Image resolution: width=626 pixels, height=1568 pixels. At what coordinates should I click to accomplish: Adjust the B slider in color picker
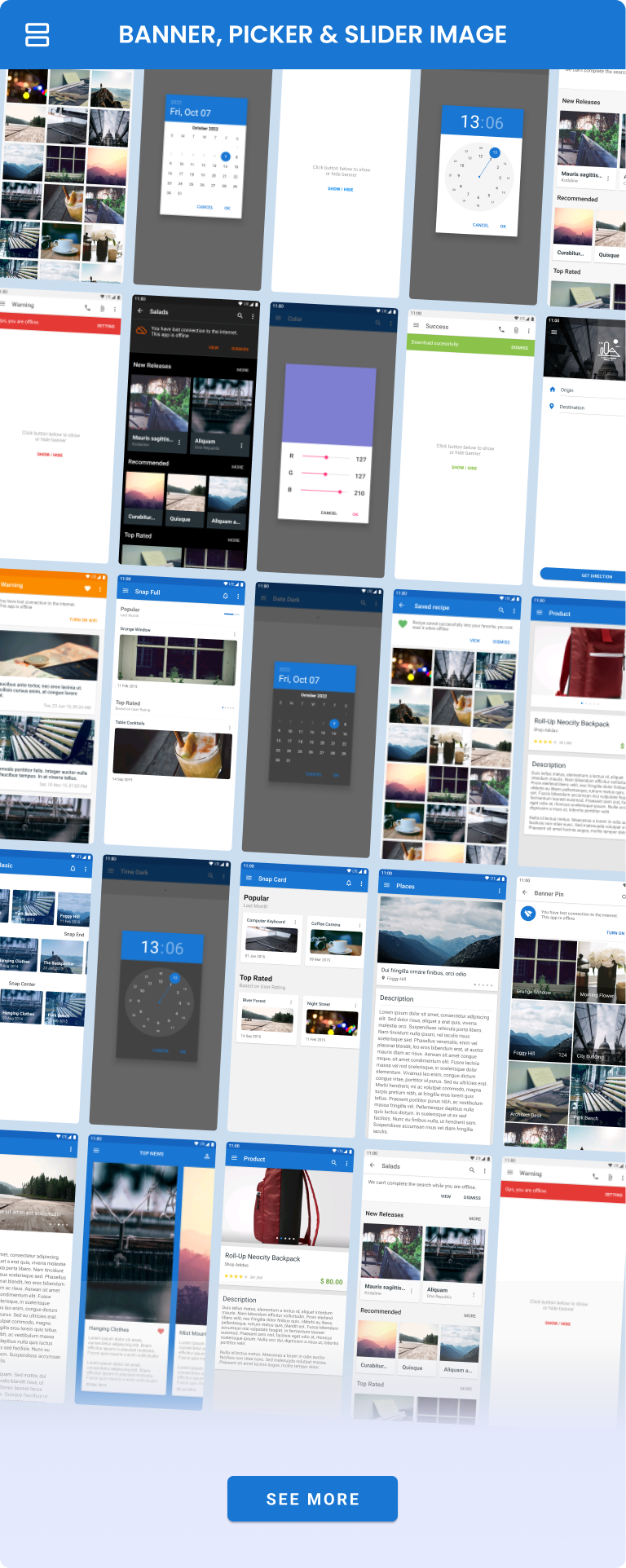(x=323, y=491)
